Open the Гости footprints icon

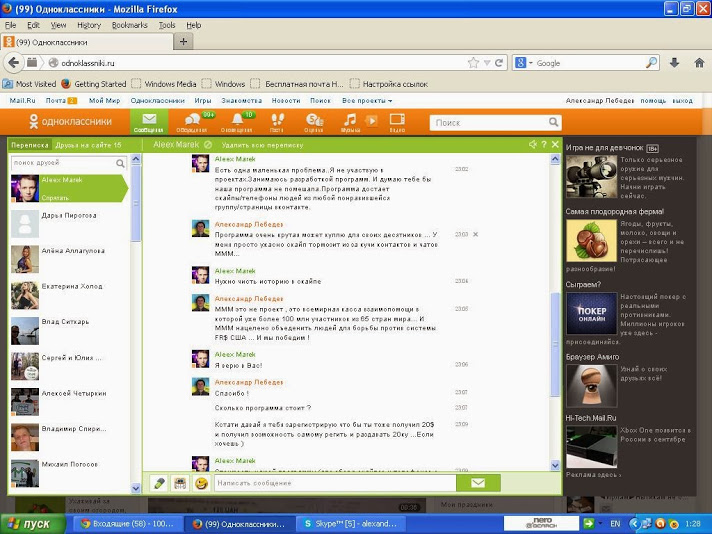pos(277,122)
